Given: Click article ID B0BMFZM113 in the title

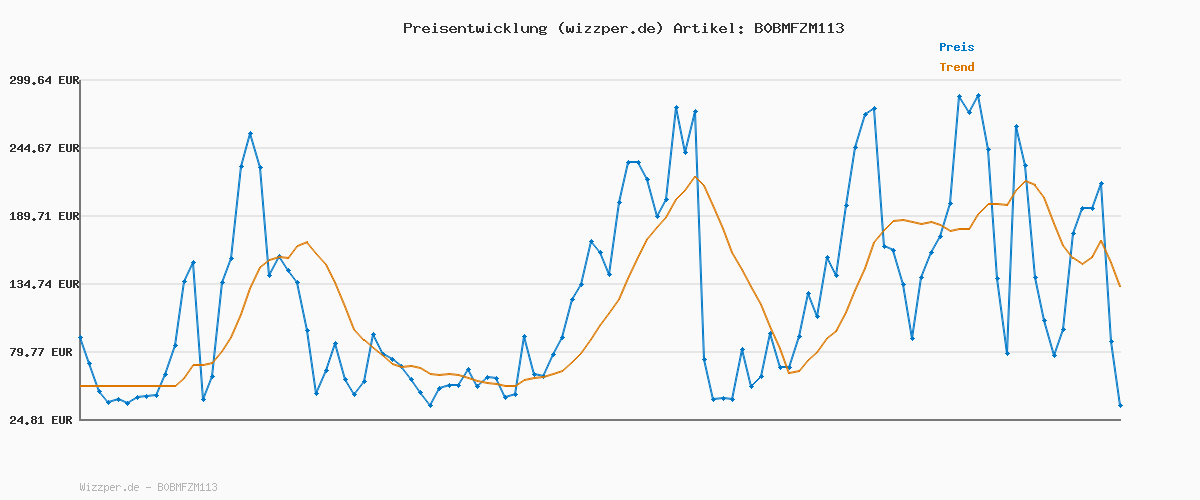Looking at the screenshot, I should point(798,28).
